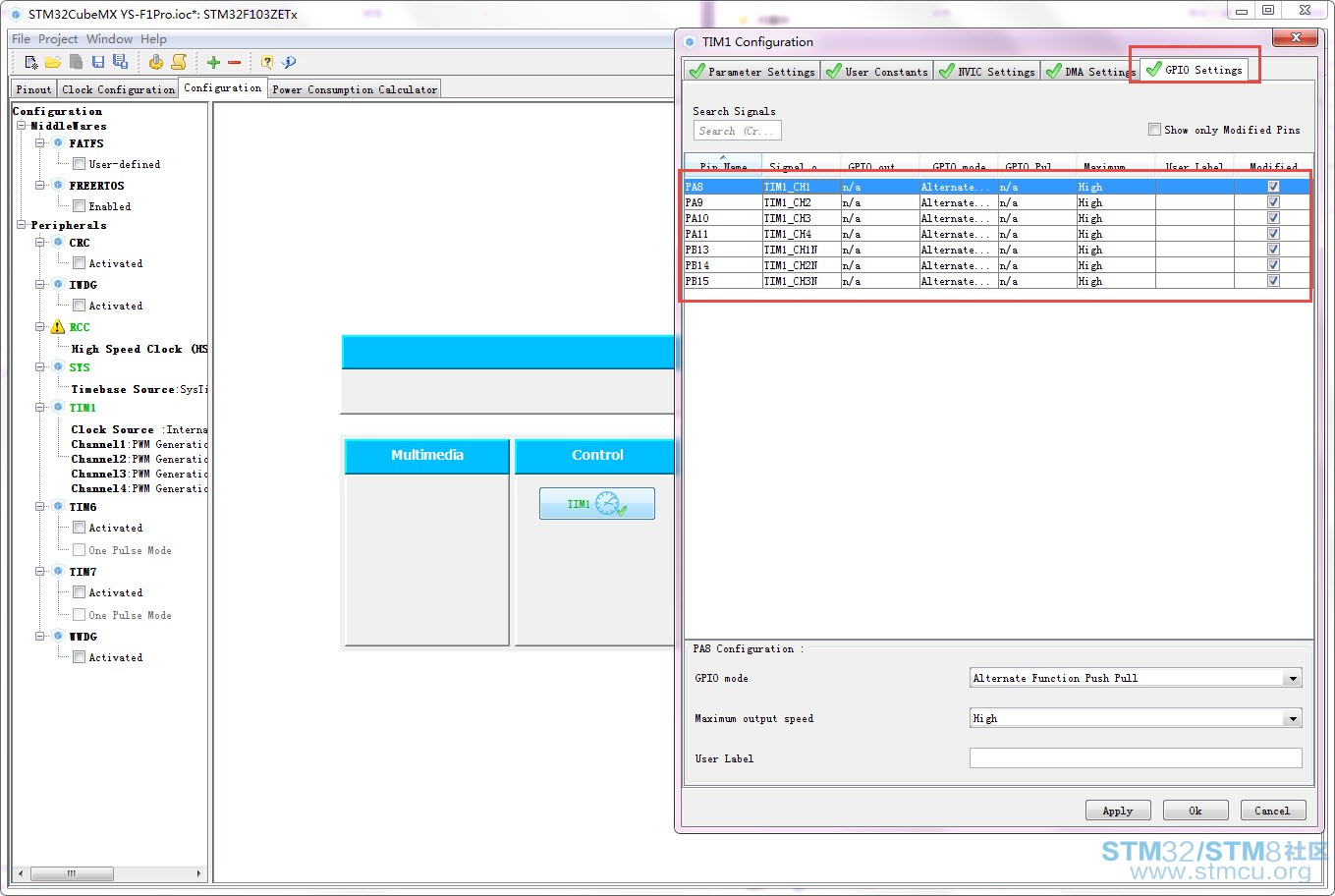Image resolution: width=1335 pixels, height=896 pixels.
Task: Collapse the TIM6 tree node
Action: 40,507
